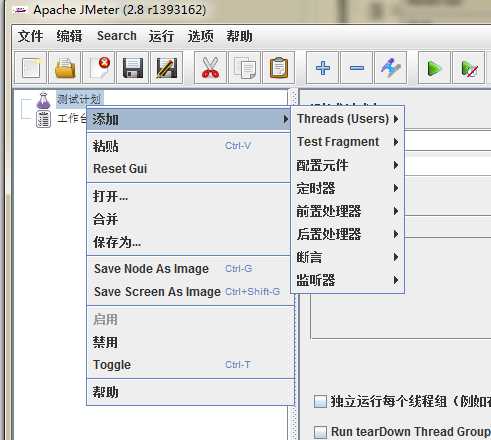
Task: Choose Save Screen As Image
Action: pyautogui.click(x=189, y=292)
